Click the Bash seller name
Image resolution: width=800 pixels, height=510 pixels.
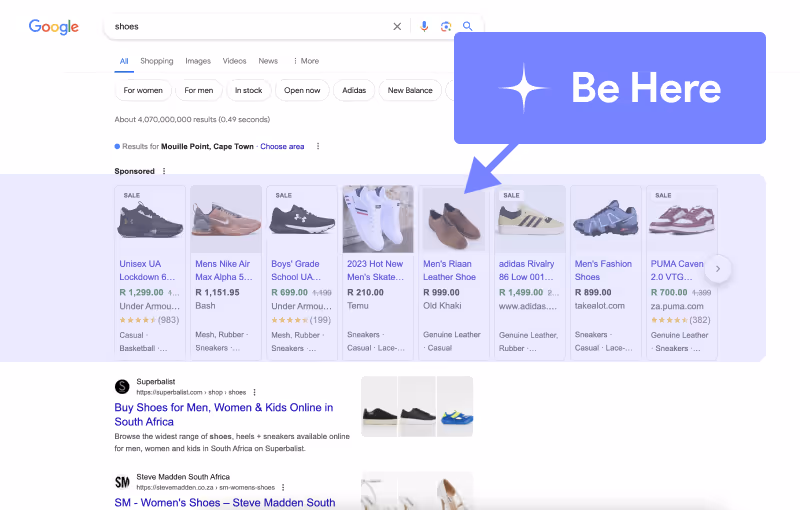coord(205,306)
